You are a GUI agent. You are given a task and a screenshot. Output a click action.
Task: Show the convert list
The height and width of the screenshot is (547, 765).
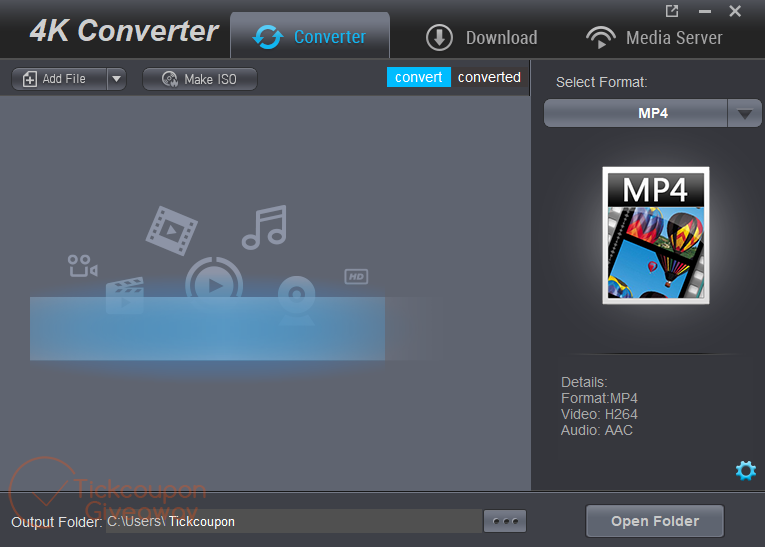tap(418, 77)
